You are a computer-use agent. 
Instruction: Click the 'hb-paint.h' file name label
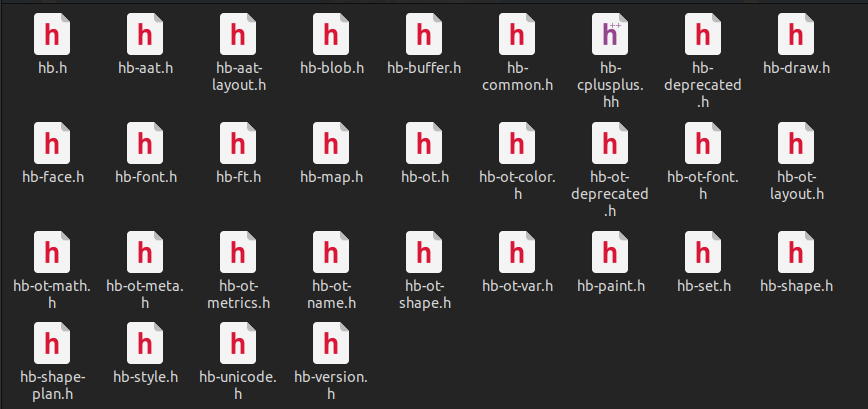[611, 287]
